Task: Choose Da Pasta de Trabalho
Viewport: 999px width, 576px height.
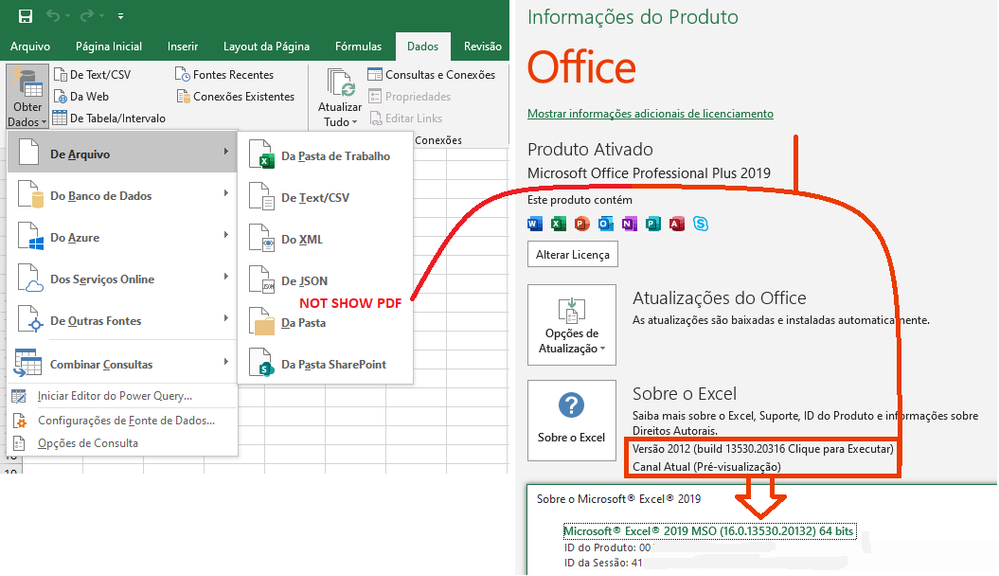Action: tap(326, 155)
